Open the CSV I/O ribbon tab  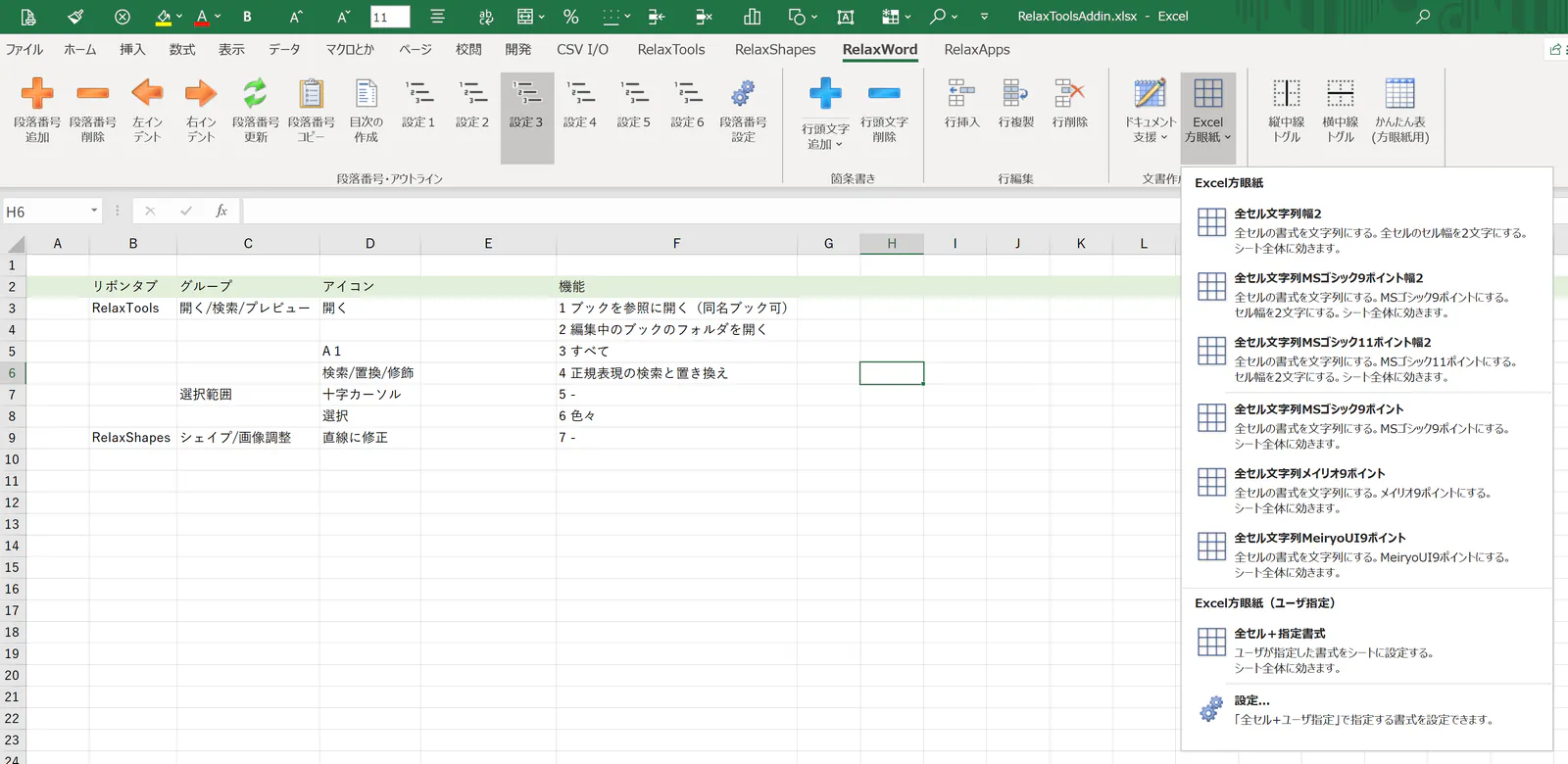point(582,49)
